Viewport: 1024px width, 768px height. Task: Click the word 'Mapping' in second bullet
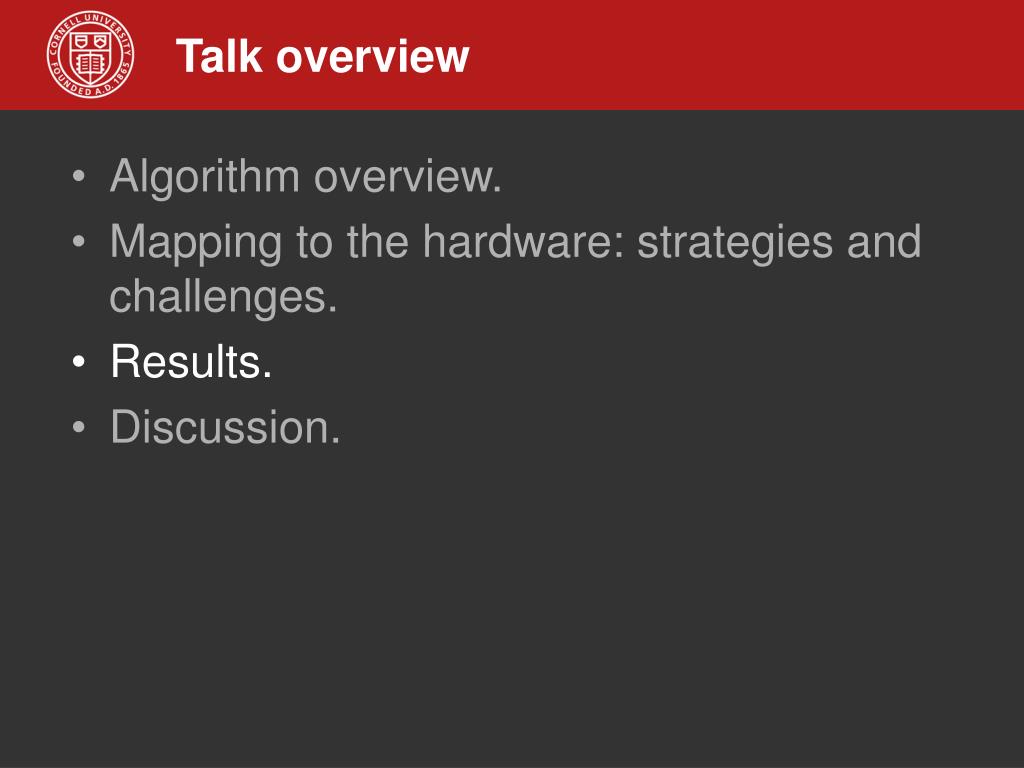[196, 243]
